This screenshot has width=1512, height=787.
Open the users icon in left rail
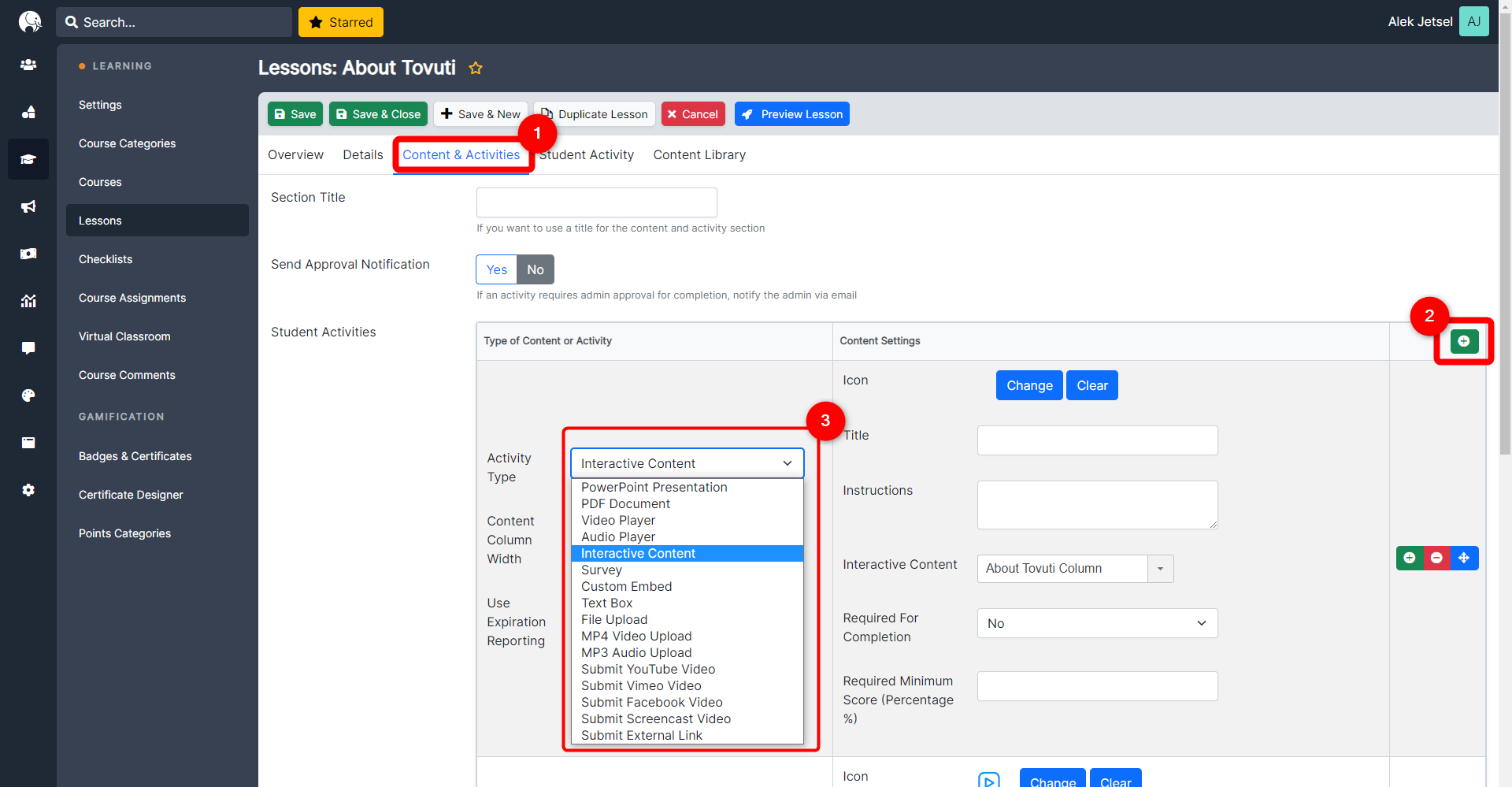tap(28, 65)
